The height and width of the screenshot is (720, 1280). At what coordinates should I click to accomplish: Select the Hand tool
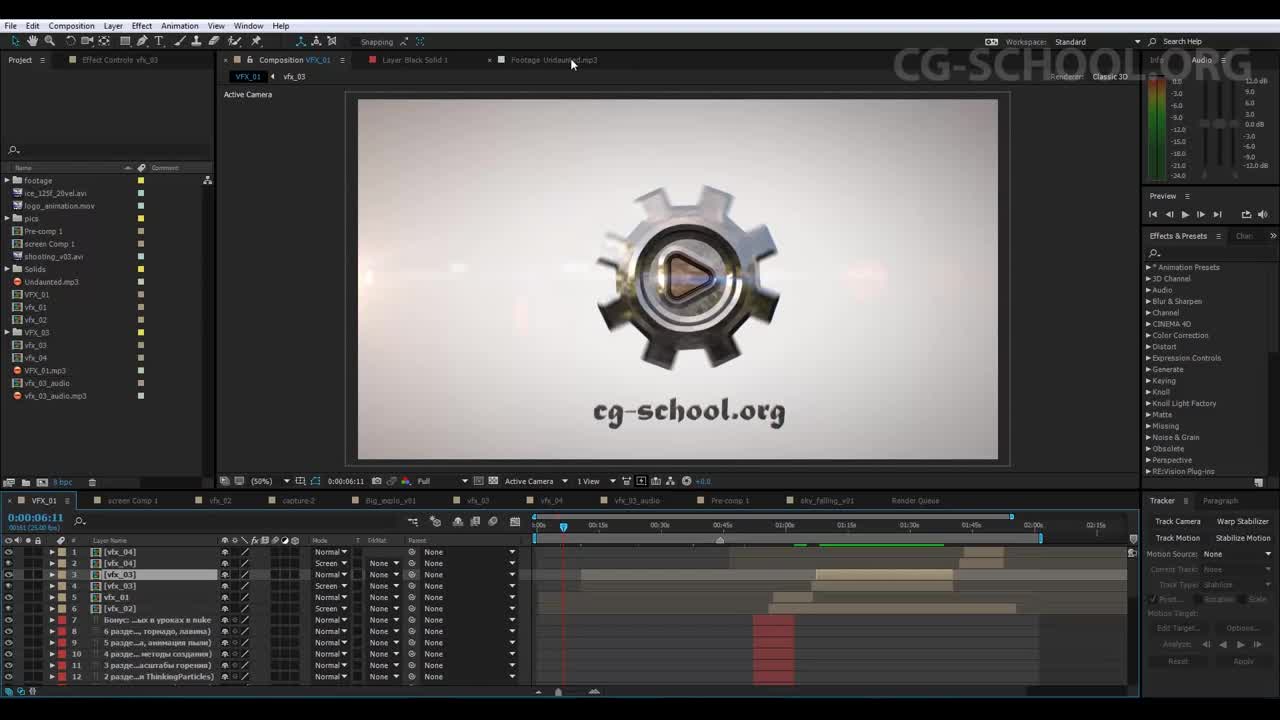(x=33, y=41)
